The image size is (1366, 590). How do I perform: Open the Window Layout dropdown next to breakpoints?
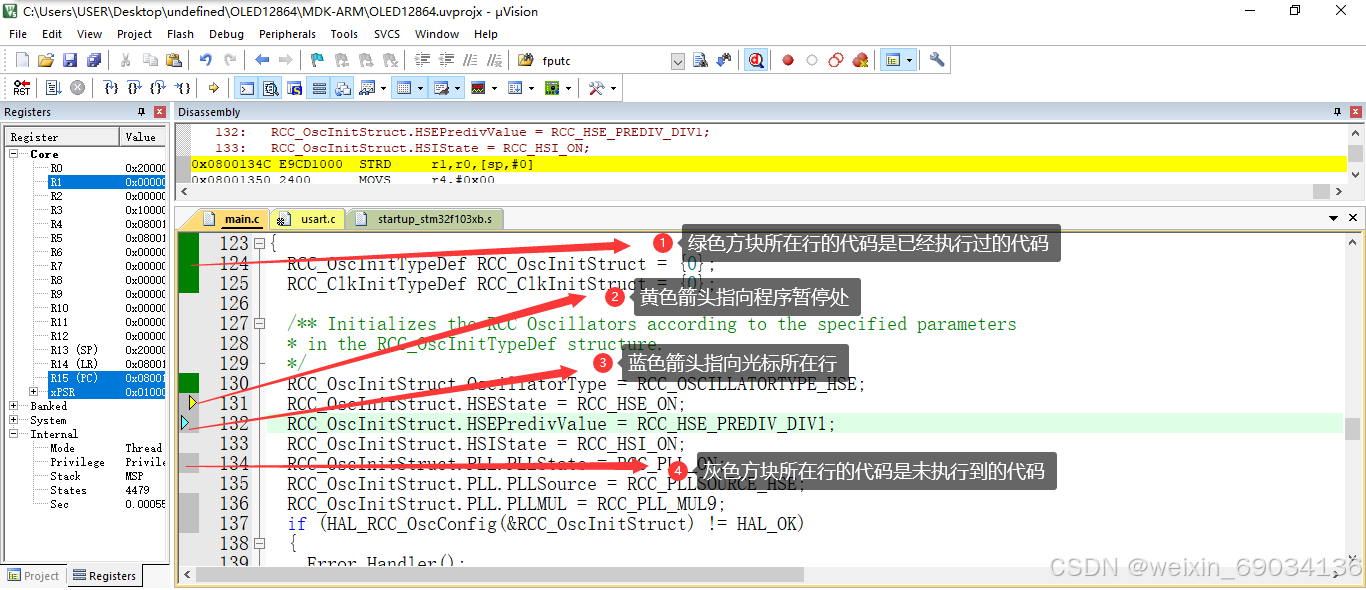click(910, 60)
